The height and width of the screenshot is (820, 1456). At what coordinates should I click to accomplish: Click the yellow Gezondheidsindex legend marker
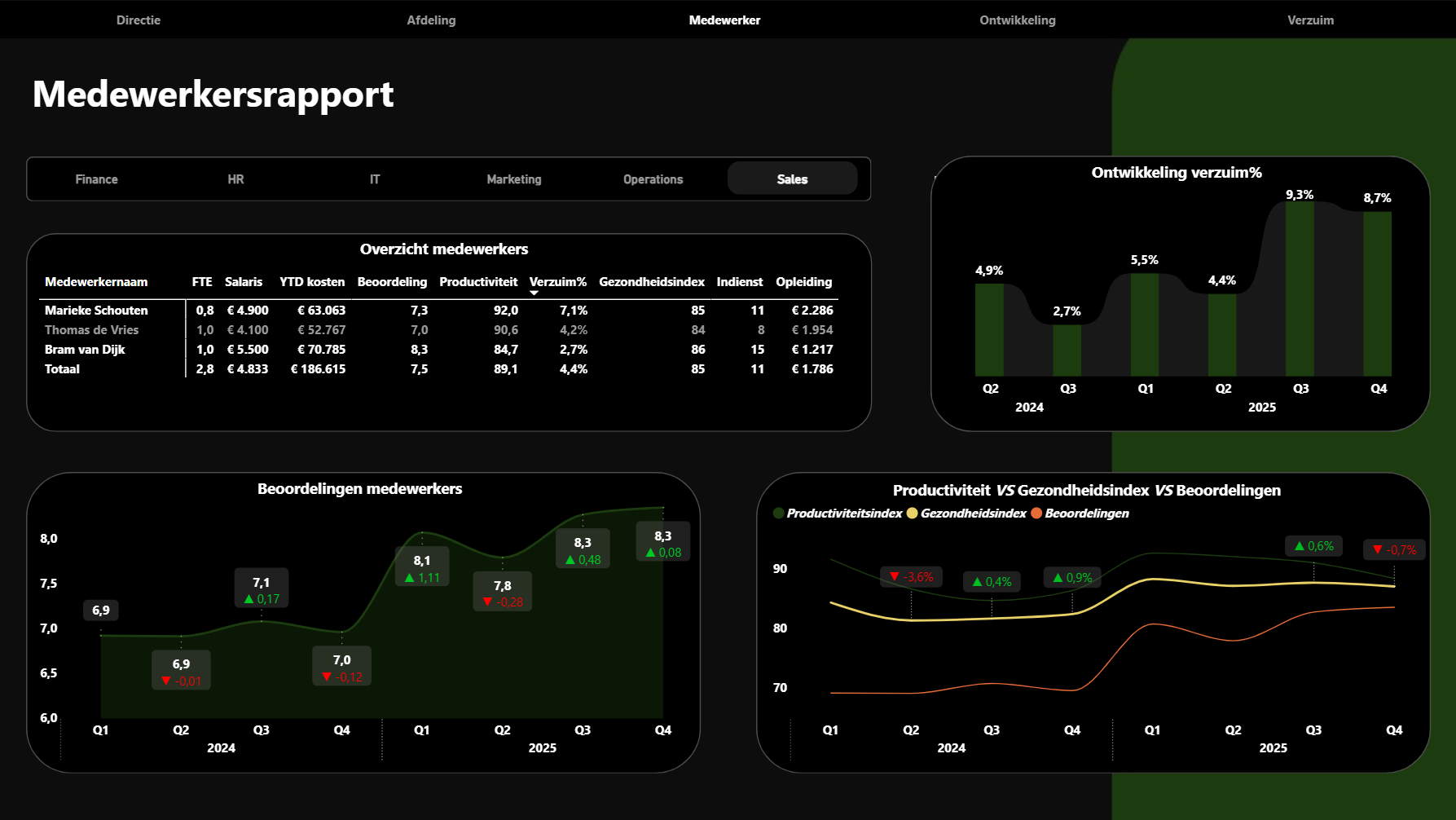913,514
